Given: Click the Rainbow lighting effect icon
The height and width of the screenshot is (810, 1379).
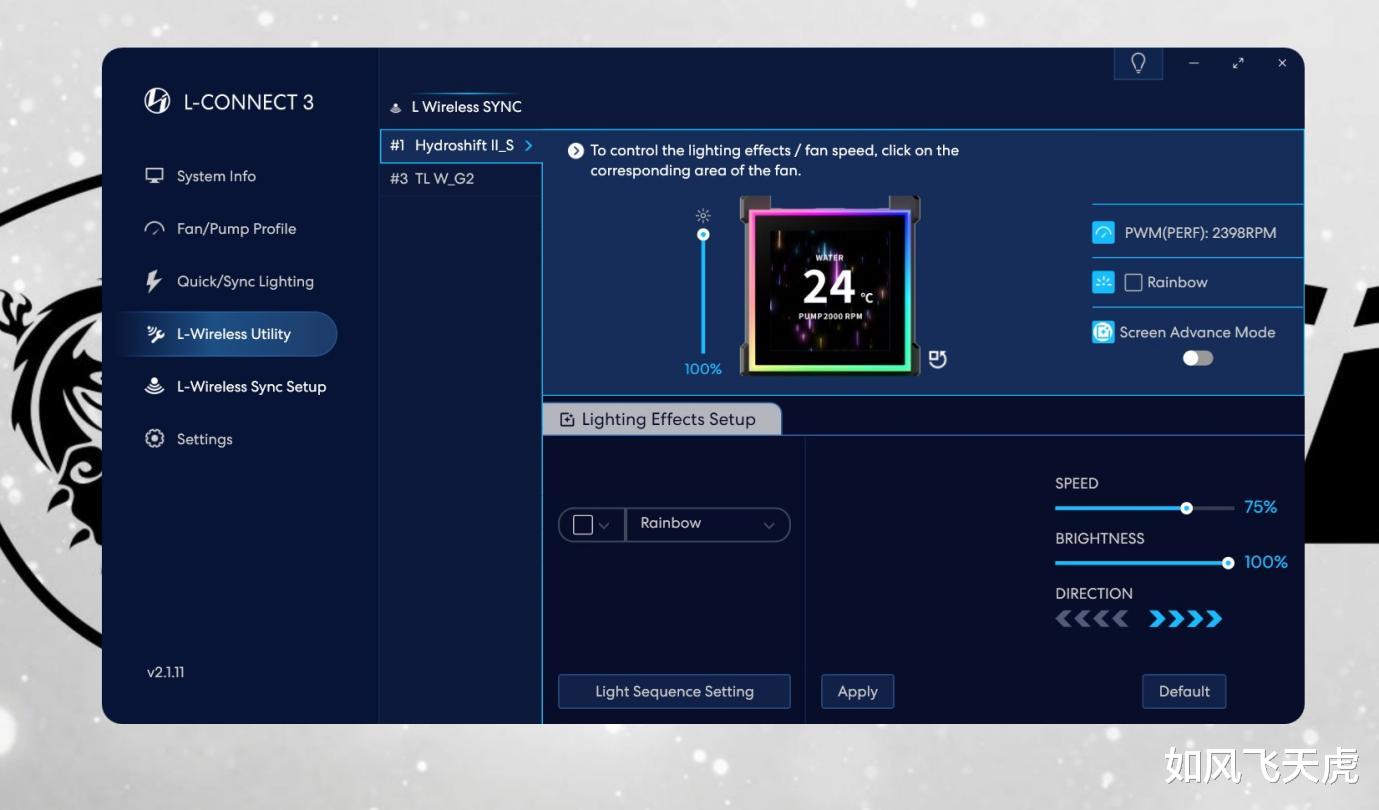Looking at the screenshot, I should [1103, 282].
